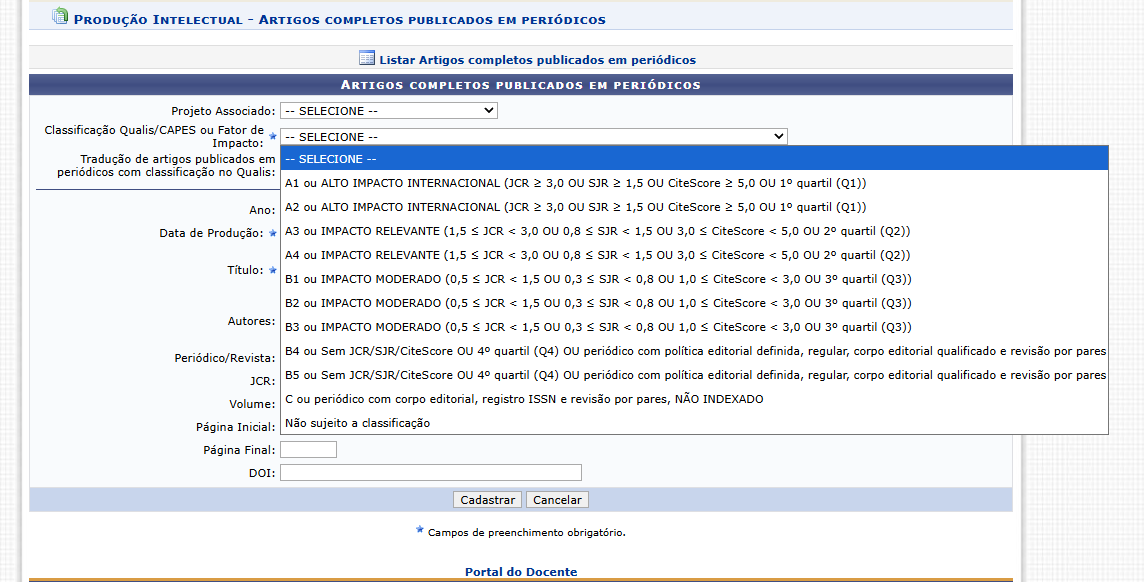Screen dimensions: 1144x582
Task: Choose option A3 ou IMPACTO RELEVANTE
Action: 694,231
